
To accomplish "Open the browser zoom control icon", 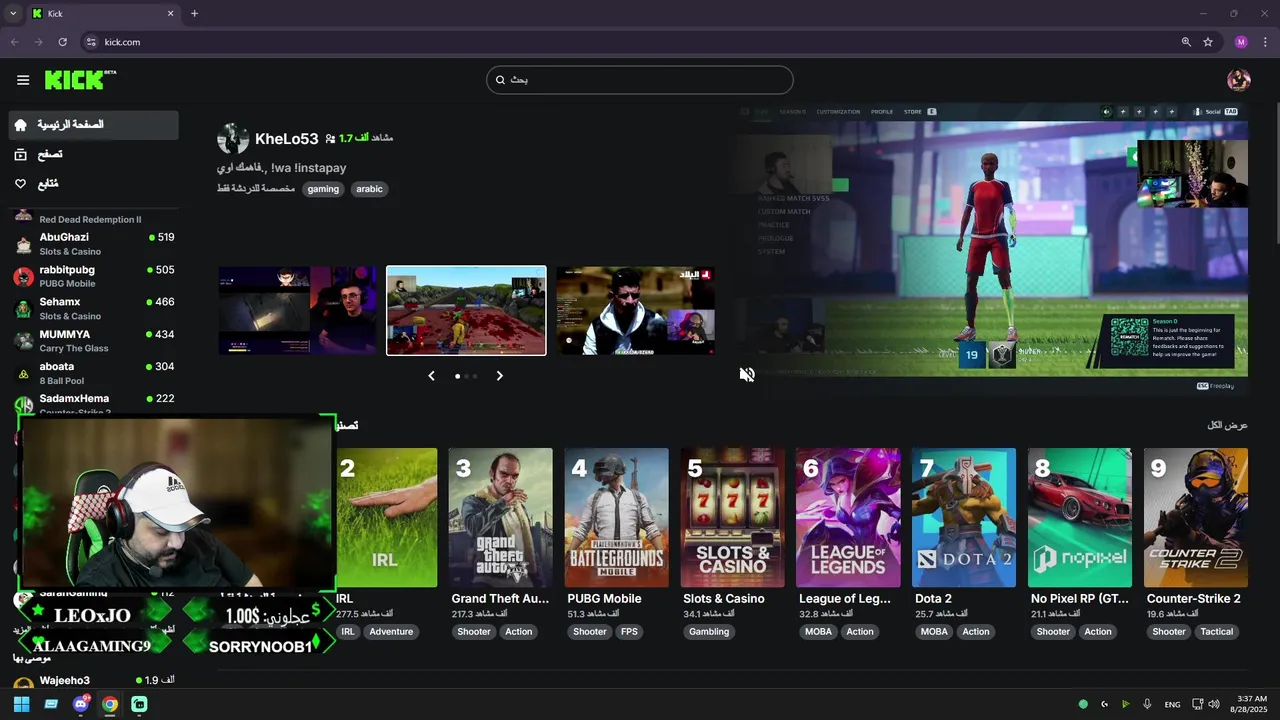I will (x=1186, y=42).
